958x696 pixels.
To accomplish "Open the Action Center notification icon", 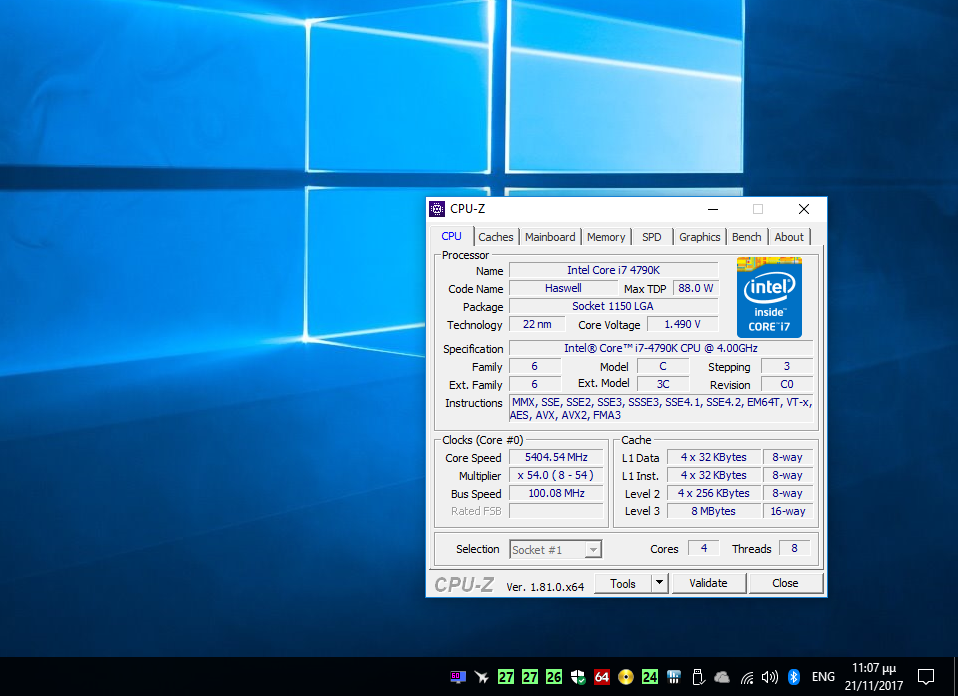I will point(926,676).
